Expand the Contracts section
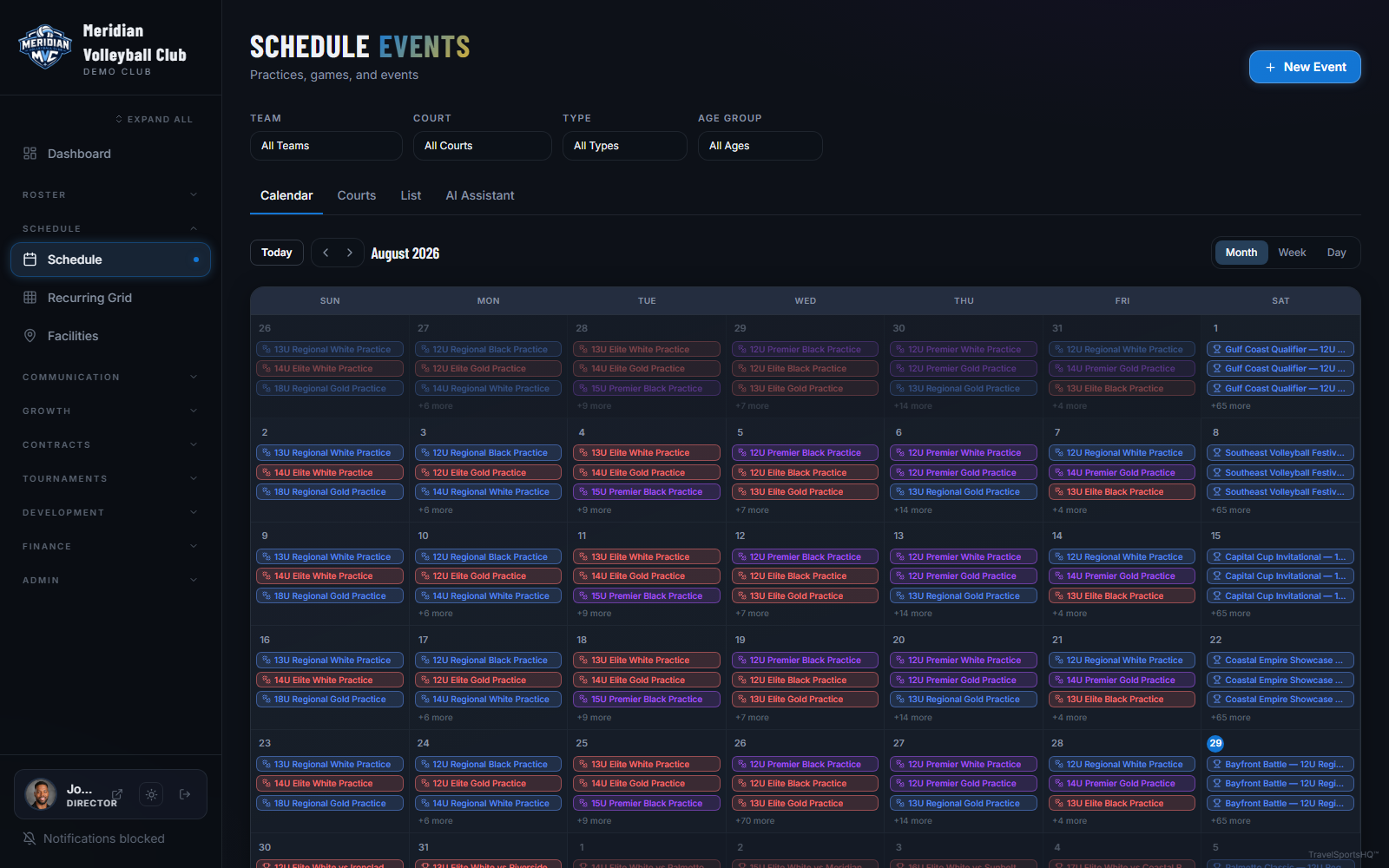The width and height of the screenshot is (1389, 868). point(110,444)
